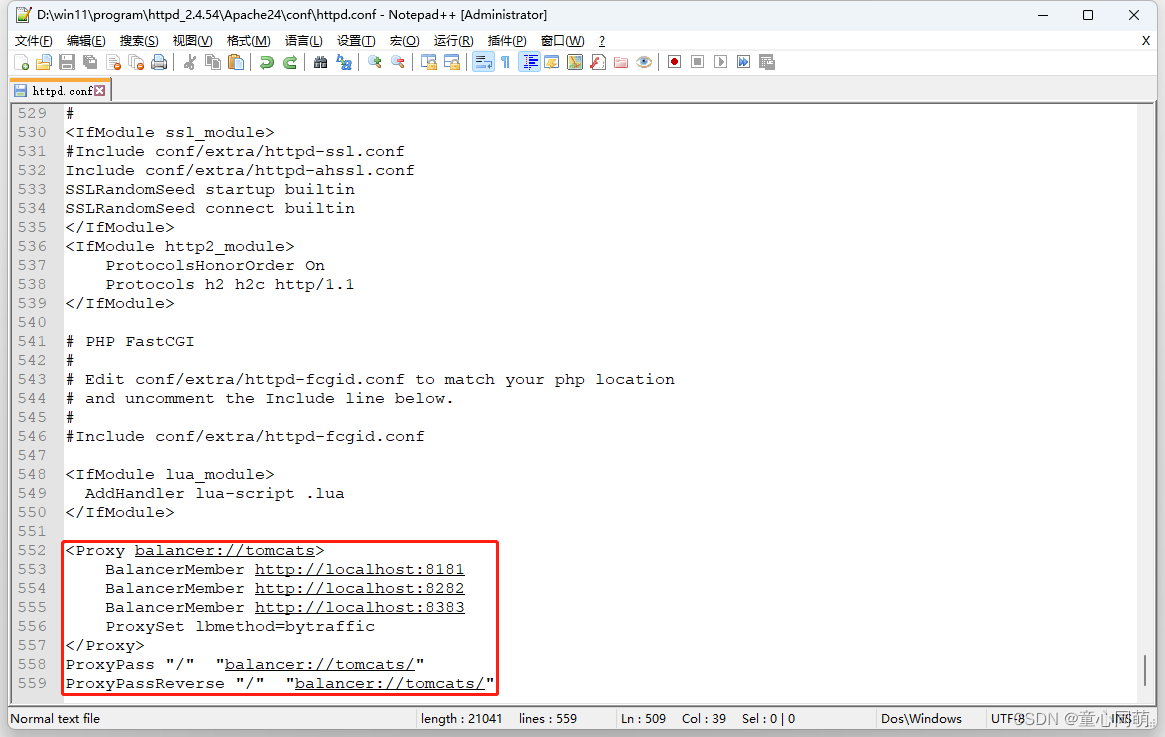
Task: Cut the selected text
Action: pyautogui.click(x=188, y=61)
